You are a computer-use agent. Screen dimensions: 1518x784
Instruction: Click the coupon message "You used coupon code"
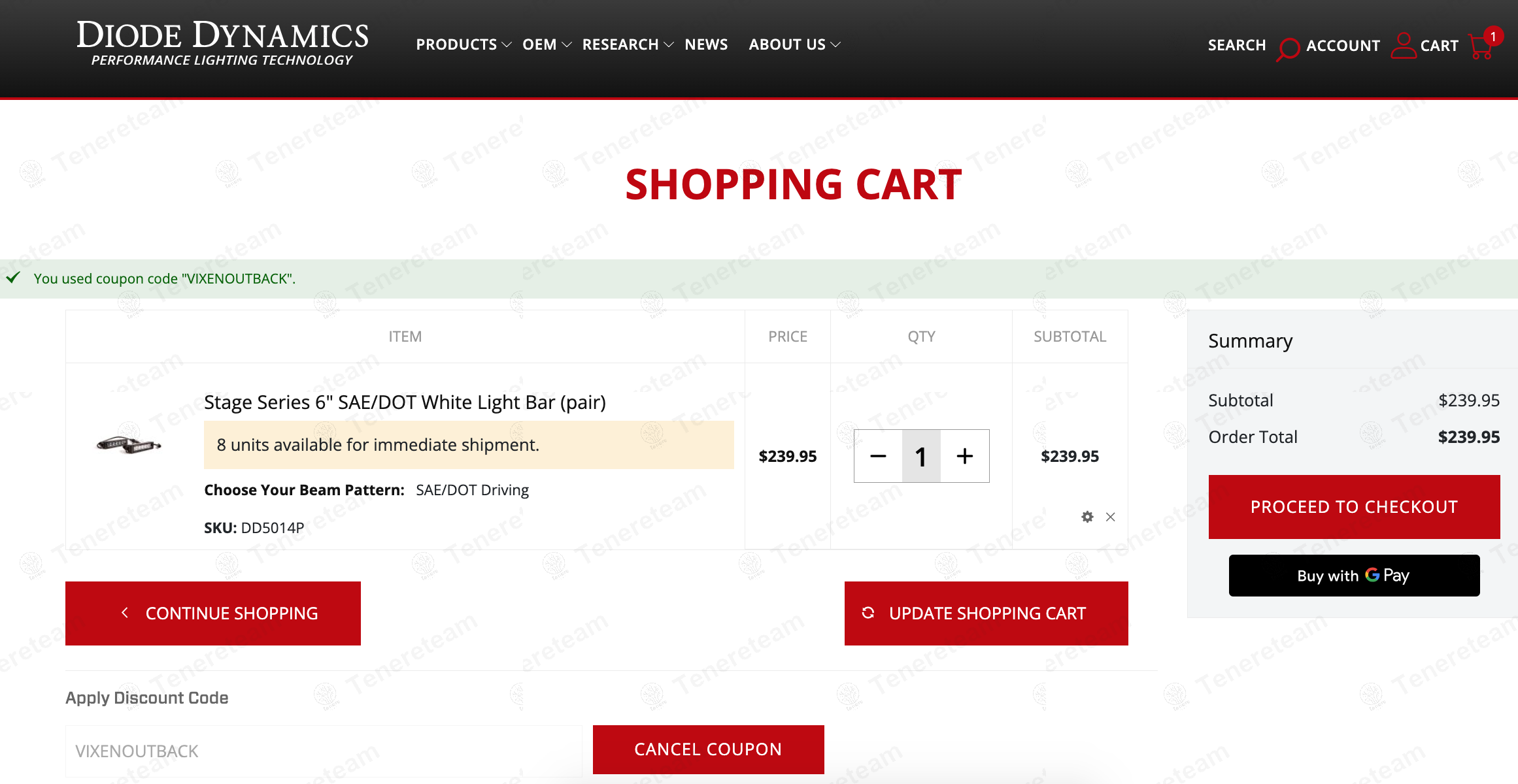pos(164,279)
